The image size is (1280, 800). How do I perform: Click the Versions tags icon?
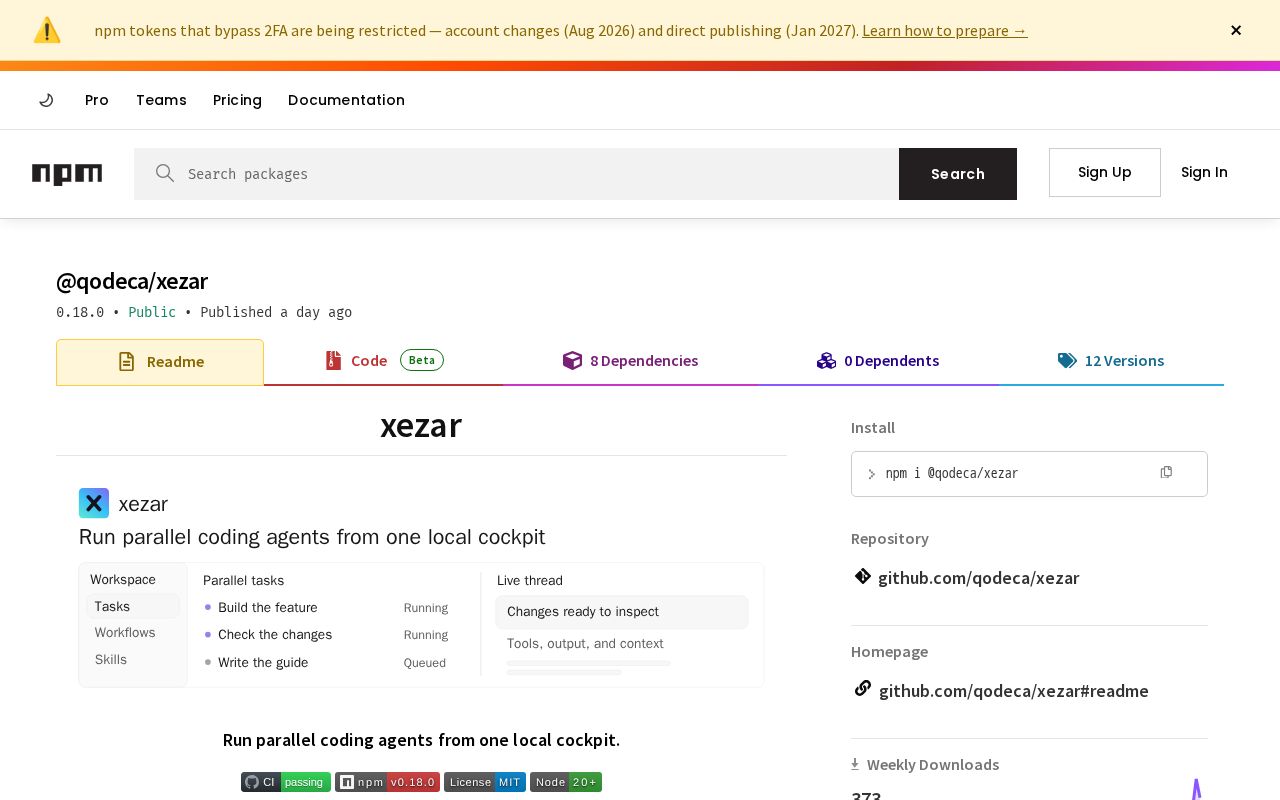tap(1067, 360)
